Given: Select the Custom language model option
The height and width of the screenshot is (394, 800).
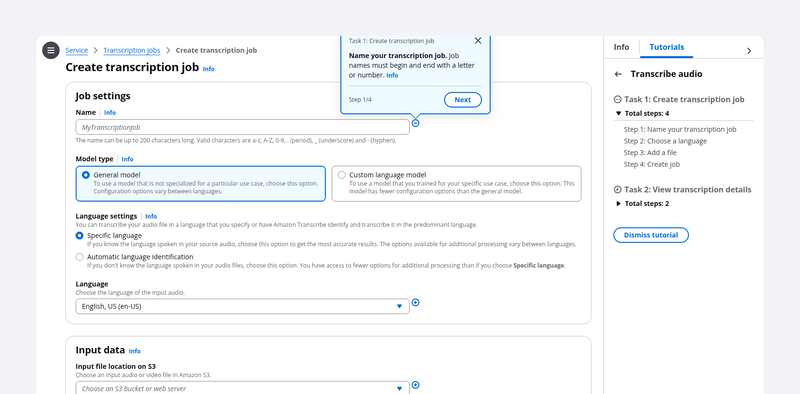Looking at the screenshot, I should (x=456, y=184).
